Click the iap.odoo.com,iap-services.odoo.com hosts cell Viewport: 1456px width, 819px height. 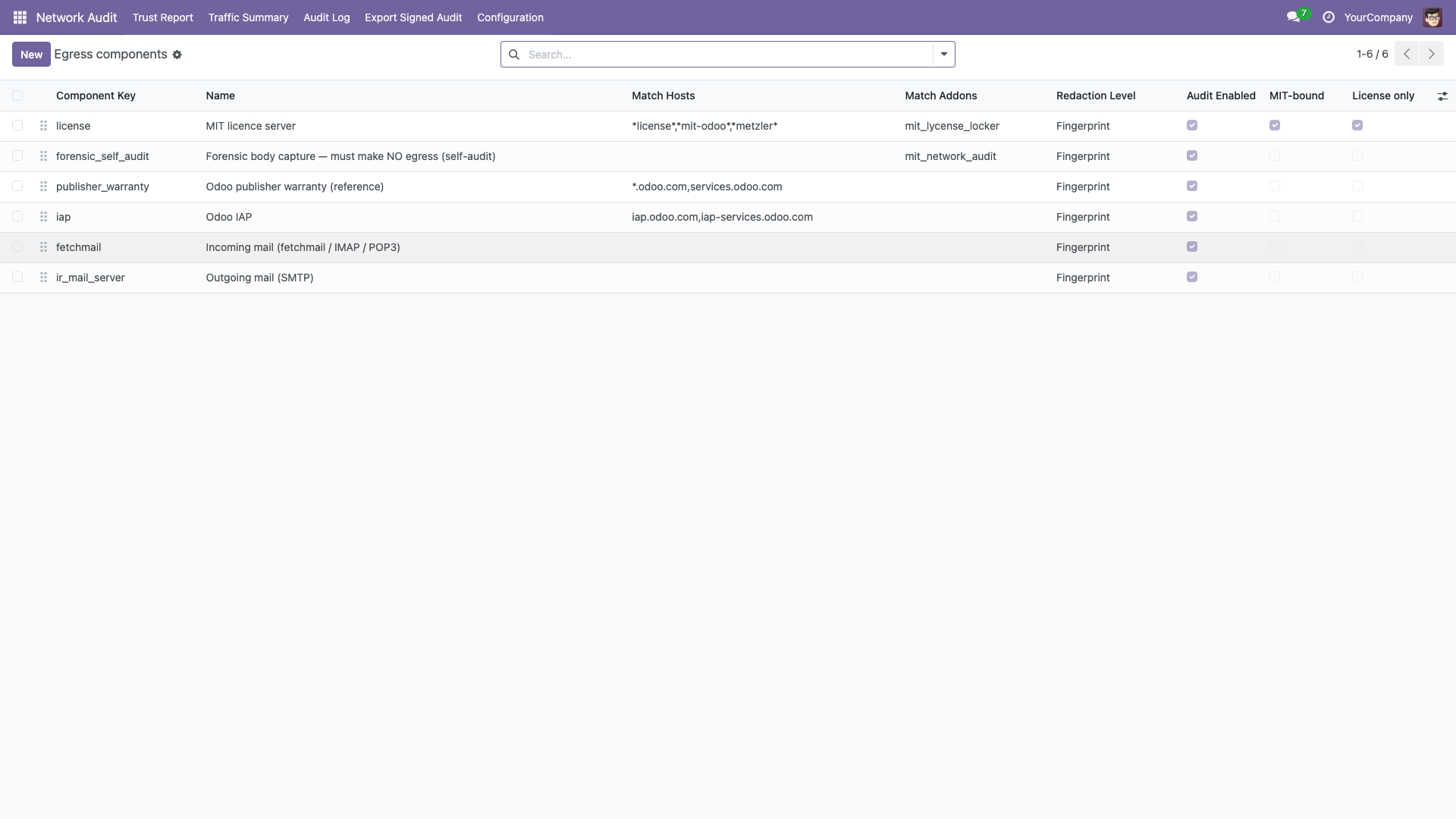tap(722, 217)
